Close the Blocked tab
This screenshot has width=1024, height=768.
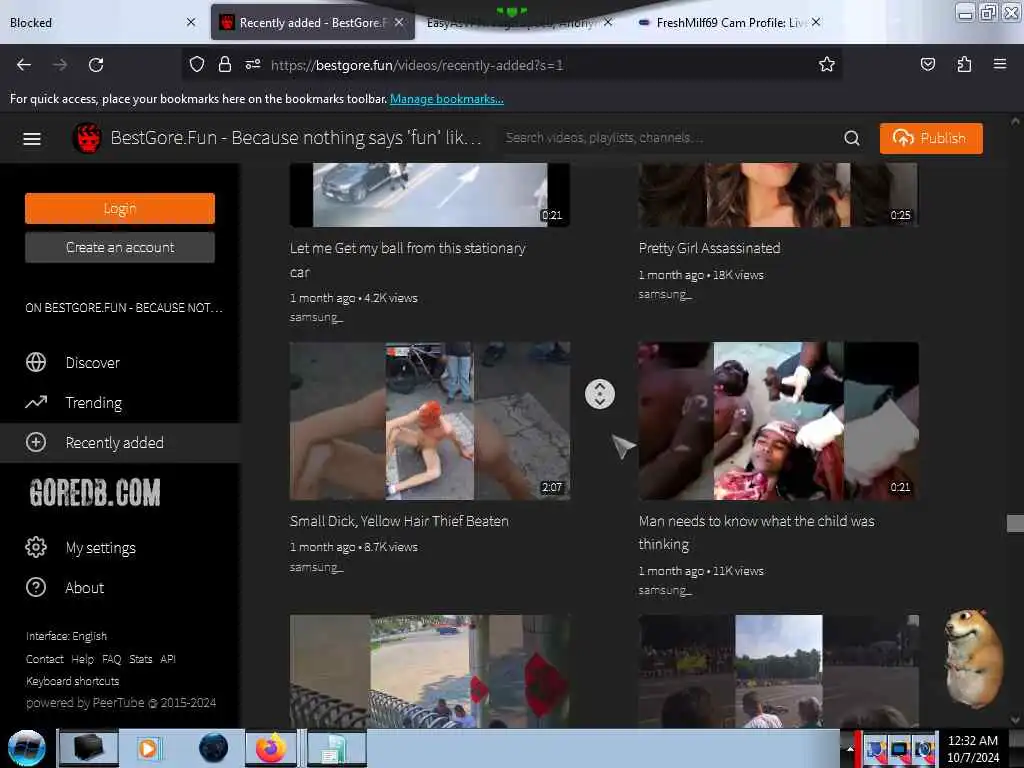(191, 22)
